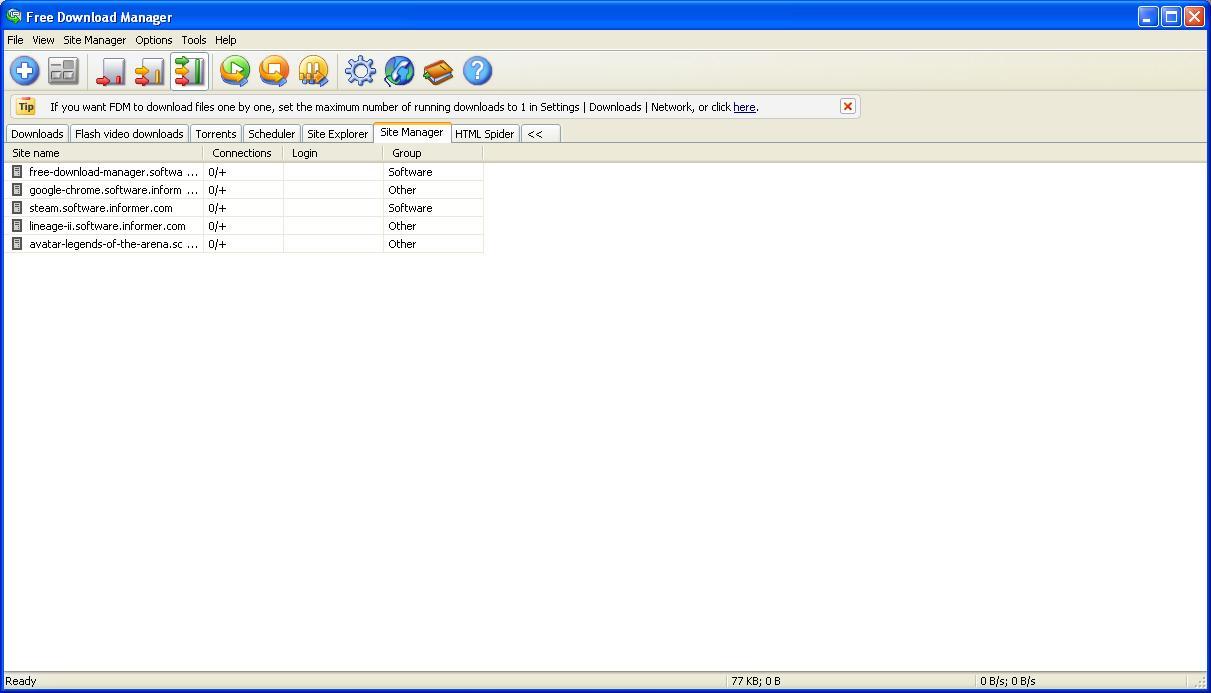
Task: Stop downloads using the orange arrow icon
Action: click(273, 71)
